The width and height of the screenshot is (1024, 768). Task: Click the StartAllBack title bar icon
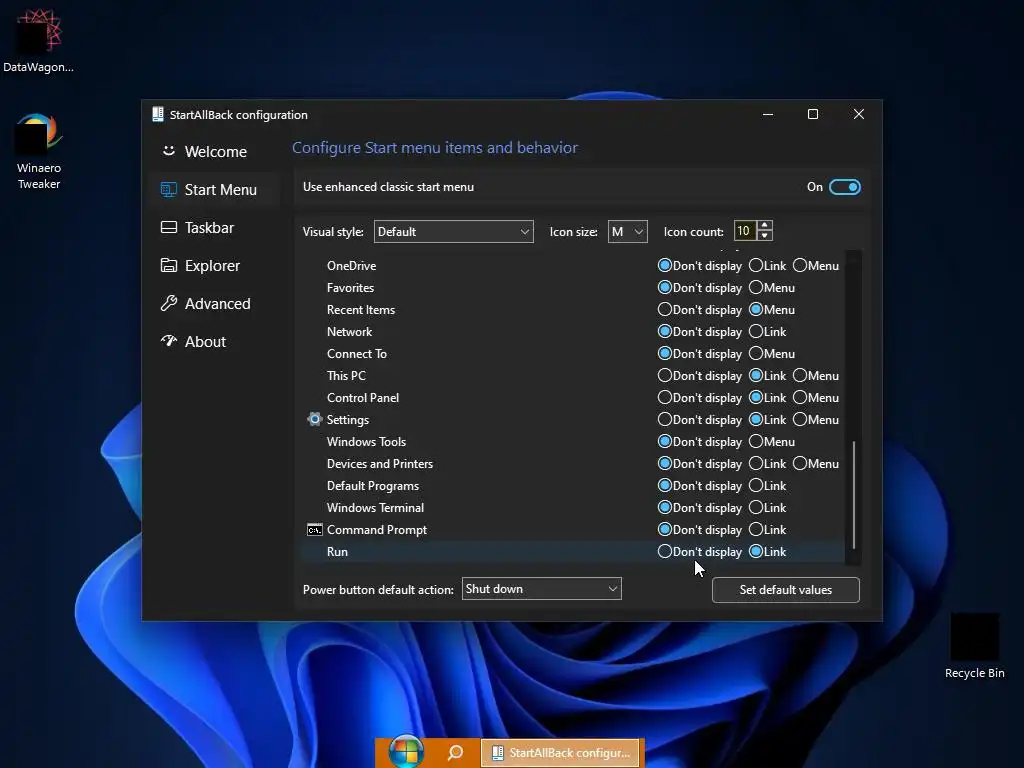(x=157, y=114)
